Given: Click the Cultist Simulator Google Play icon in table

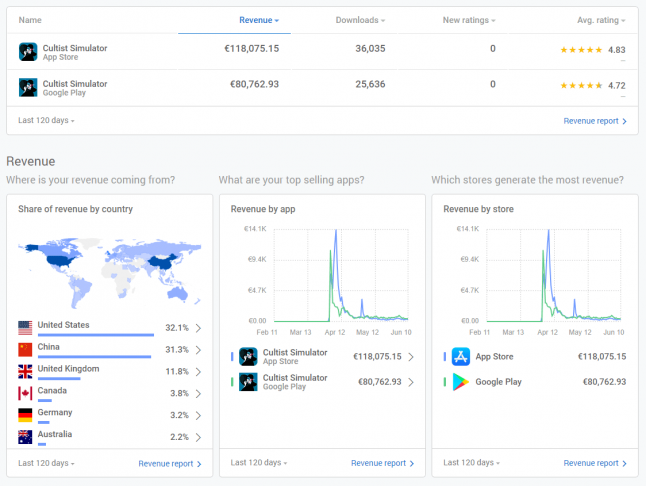Looking at the screenshot, I should coord(28,88).
